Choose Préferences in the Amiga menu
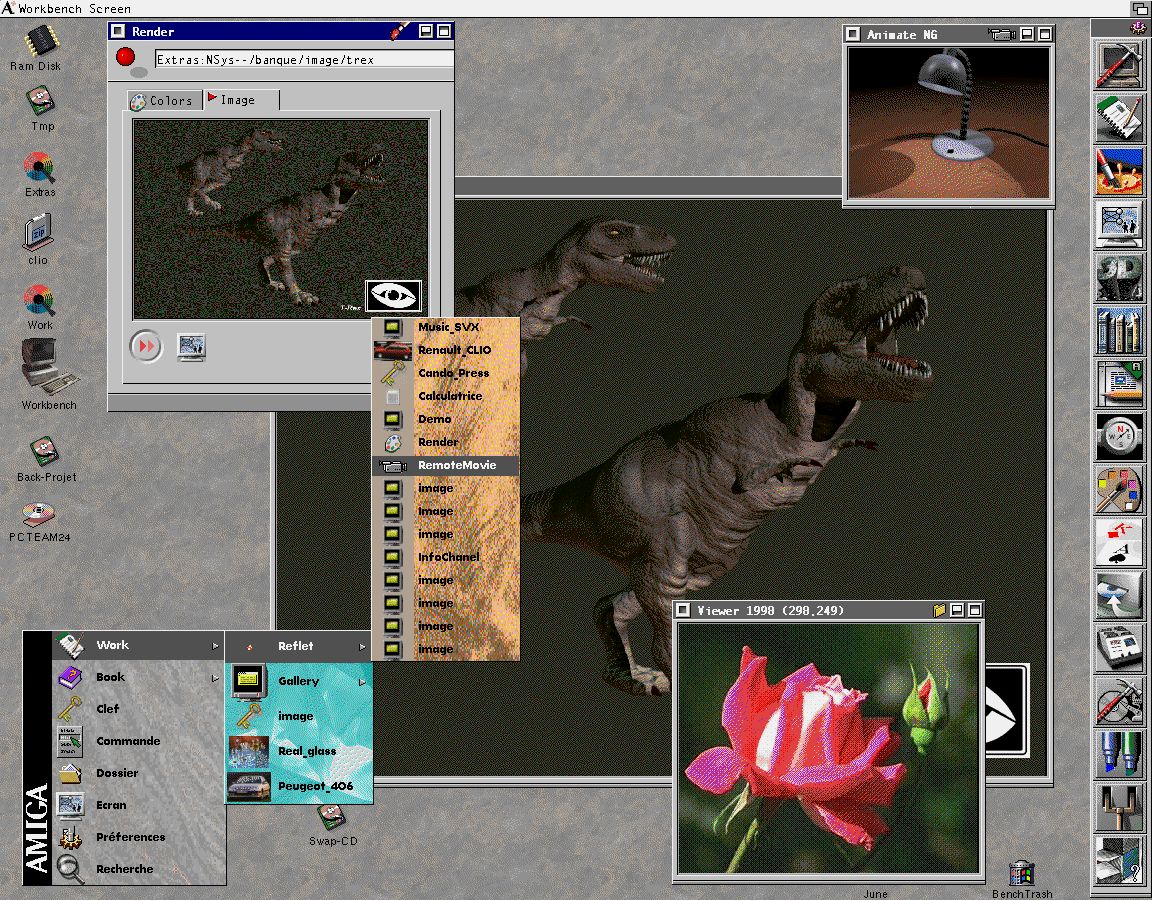Screen dimensions: 1152x900 (130, 837)
